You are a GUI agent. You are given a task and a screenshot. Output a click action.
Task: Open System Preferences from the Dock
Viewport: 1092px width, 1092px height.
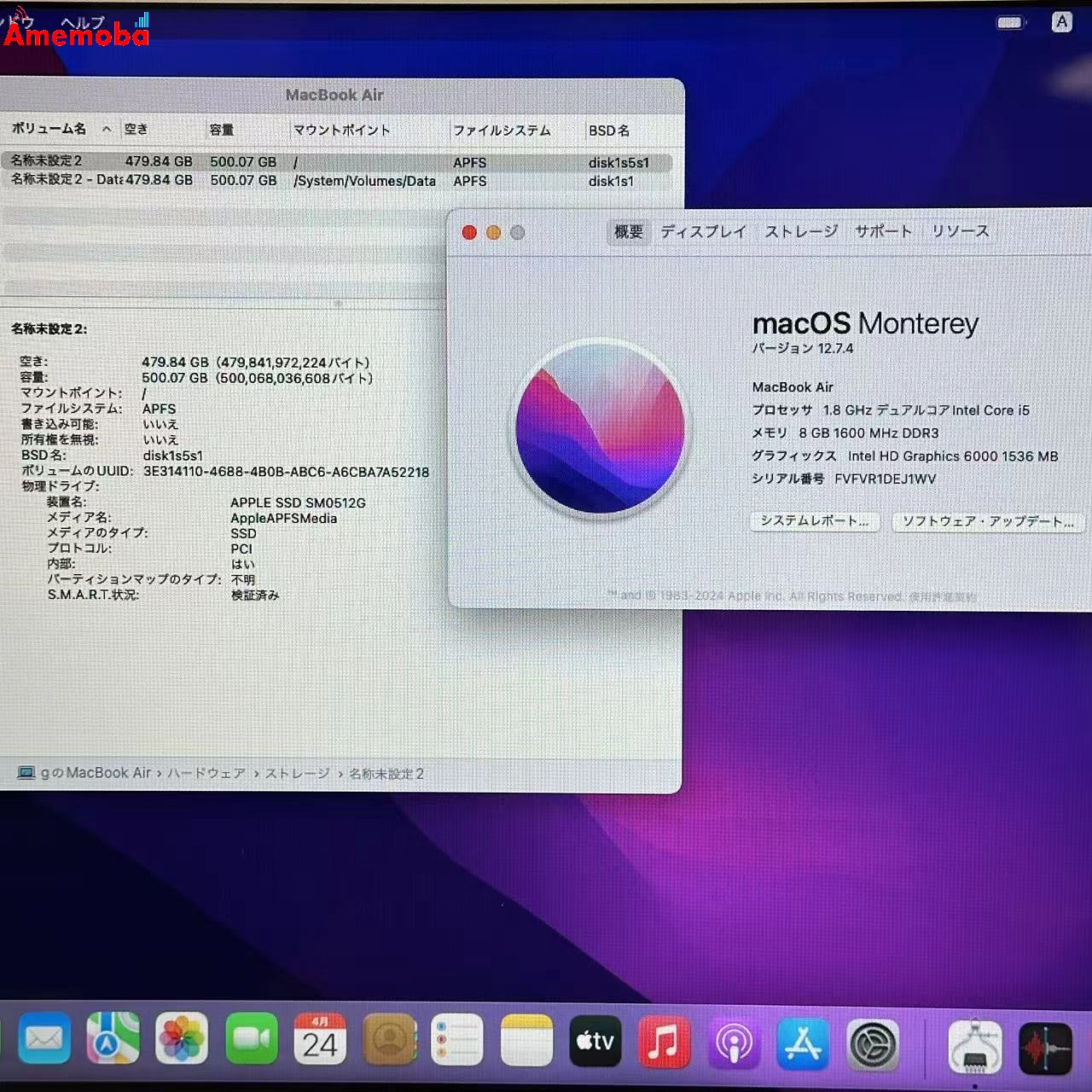point(870,1041)
